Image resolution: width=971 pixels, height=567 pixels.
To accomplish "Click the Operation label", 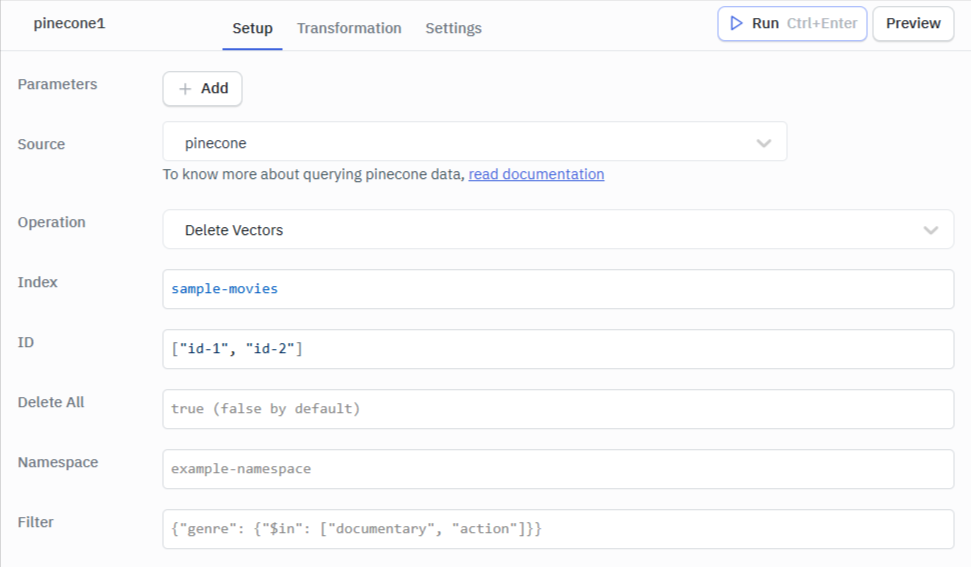I will coord(51,222).
